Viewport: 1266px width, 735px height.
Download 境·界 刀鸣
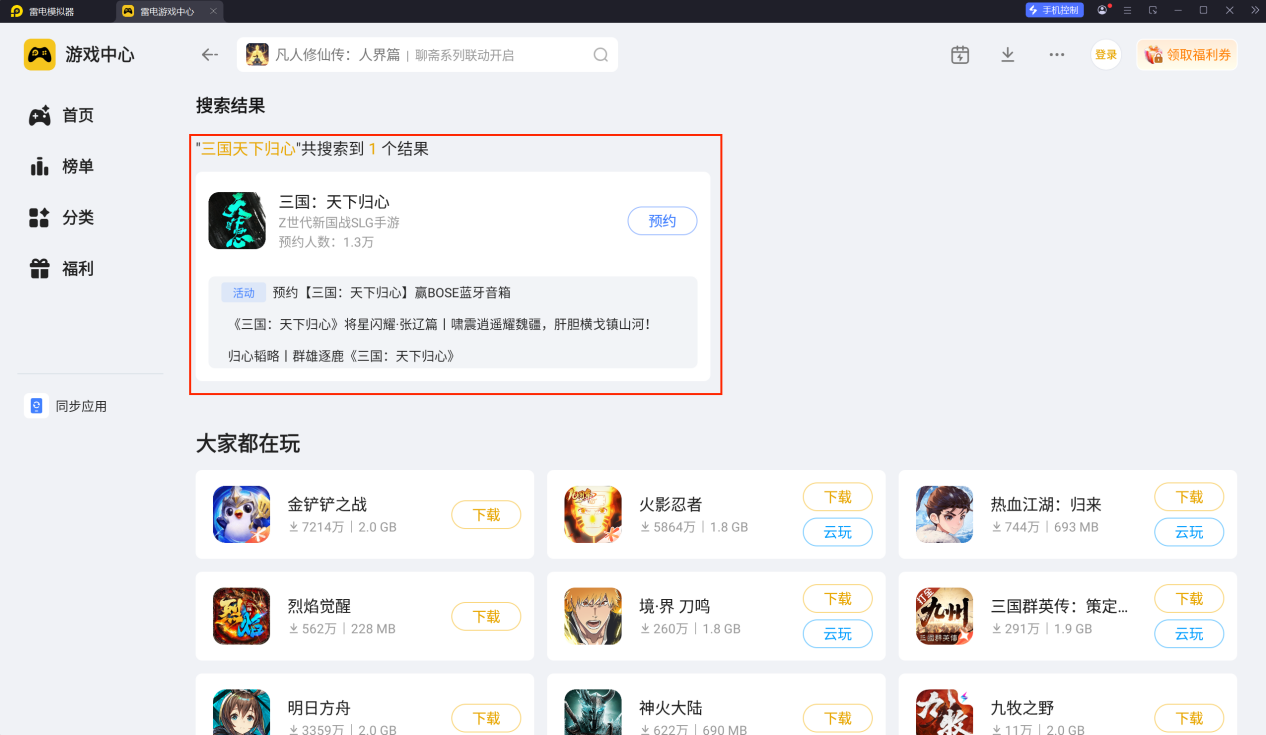(838, 599)
